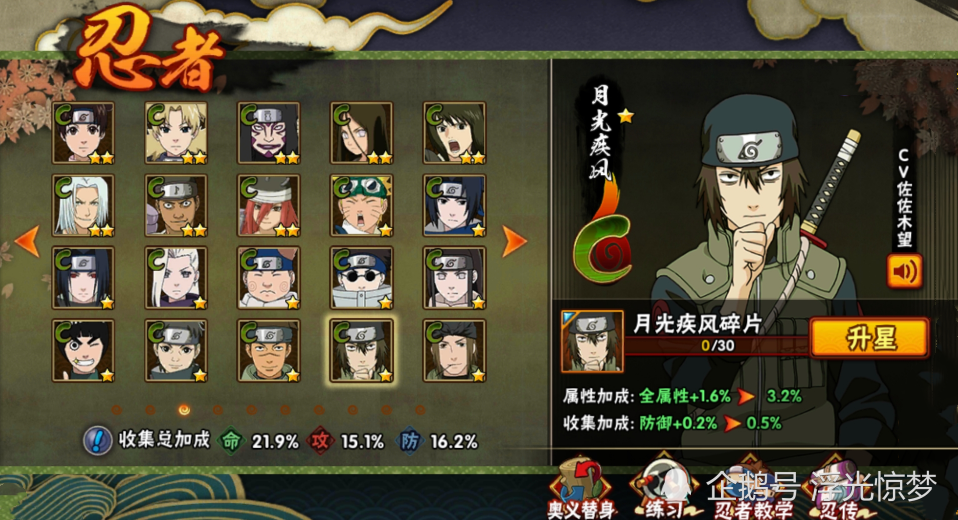This screenshot has width=958, height=520.
Task: Tap the red 攻 attack stat icon
Action: pos(320,441)
